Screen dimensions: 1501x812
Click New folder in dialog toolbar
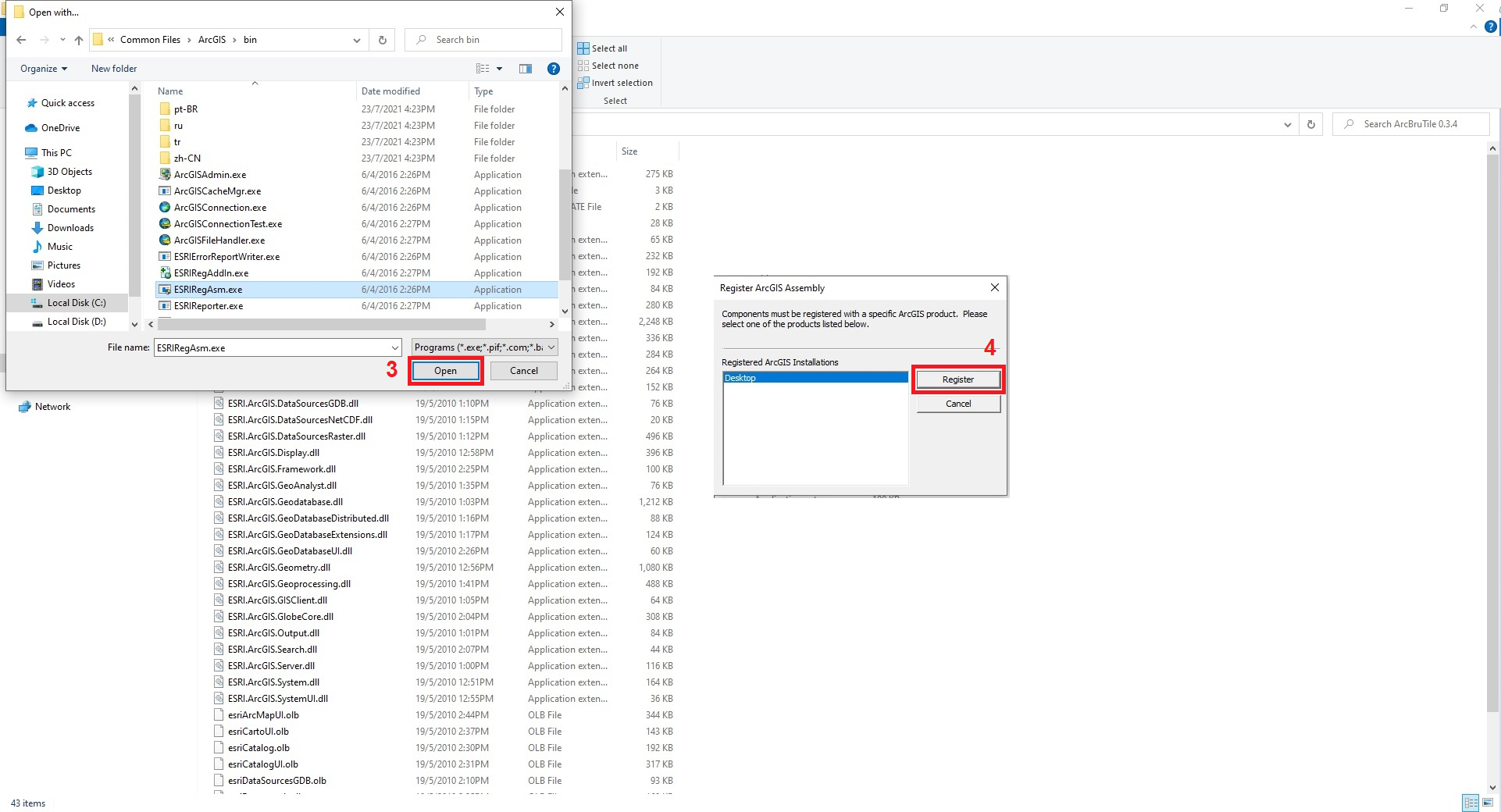[114, 69]
